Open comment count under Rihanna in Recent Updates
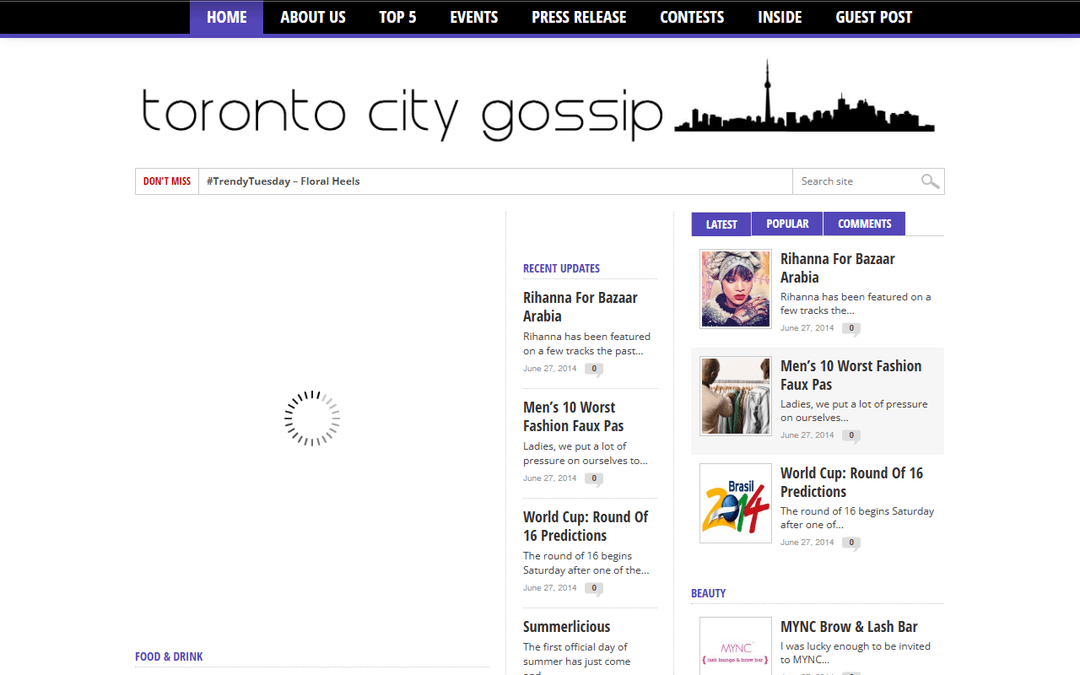This screenshot has width=1080, height=675. 594,369
